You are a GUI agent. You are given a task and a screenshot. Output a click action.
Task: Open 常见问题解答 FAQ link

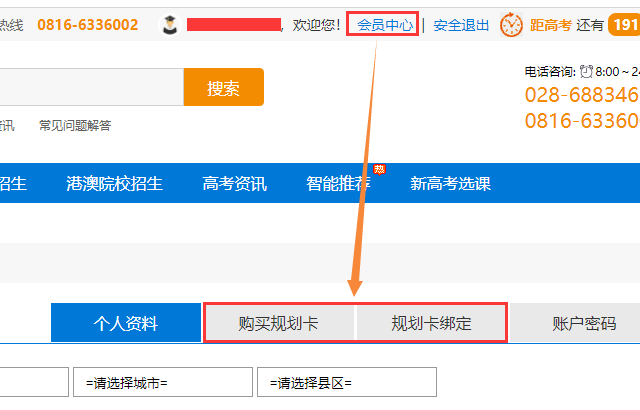click(75, 125)
